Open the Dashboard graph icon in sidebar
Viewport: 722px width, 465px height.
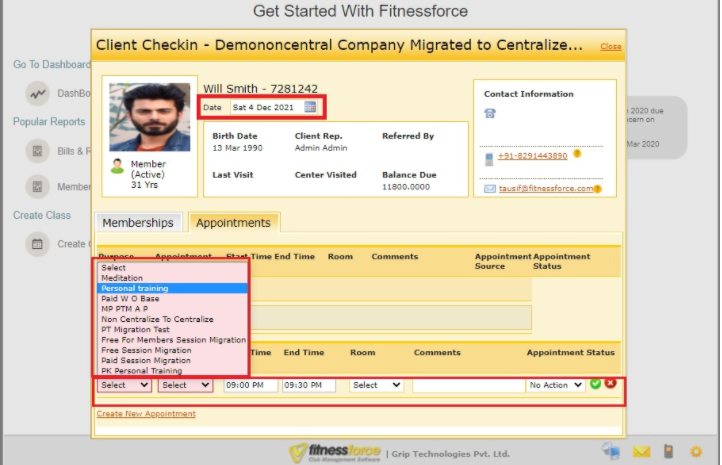click(37, 93)
